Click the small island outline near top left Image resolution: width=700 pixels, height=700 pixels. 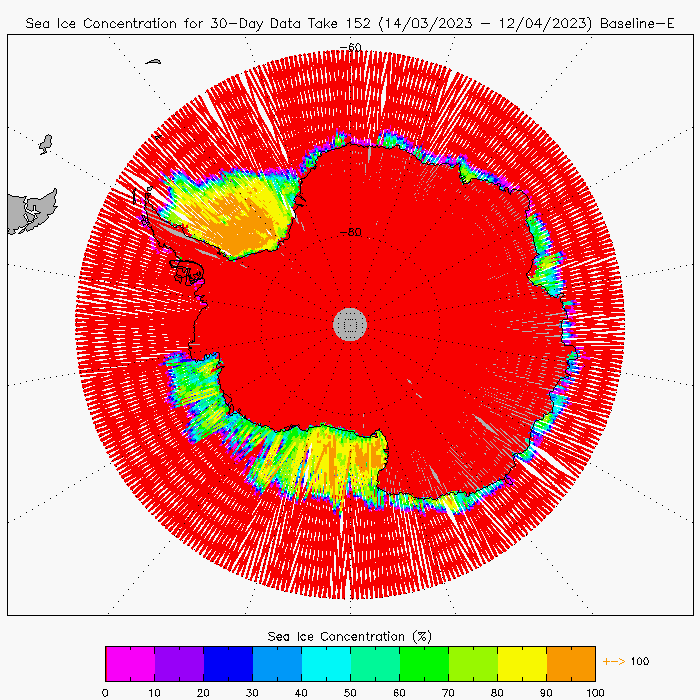point(46,145)
